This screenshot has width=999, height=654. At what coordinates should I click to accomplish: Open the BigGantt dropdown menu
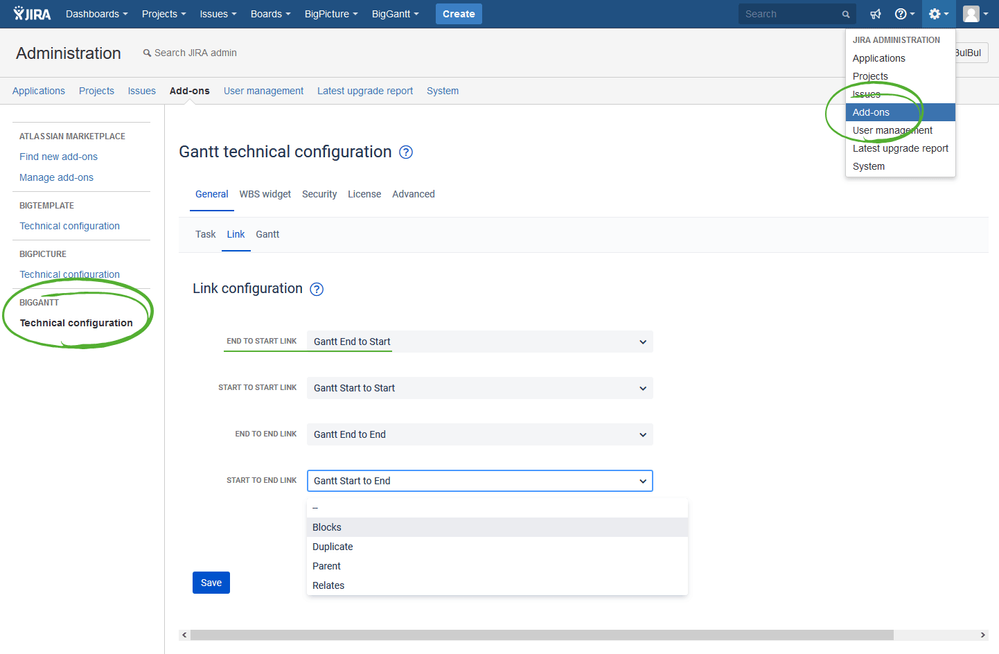click(x=395, y=14)
